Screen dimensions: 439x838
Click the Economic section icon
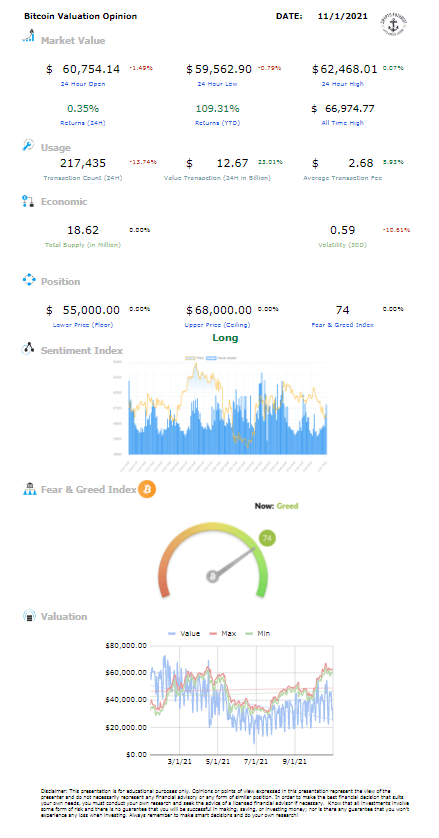point(28,201)
